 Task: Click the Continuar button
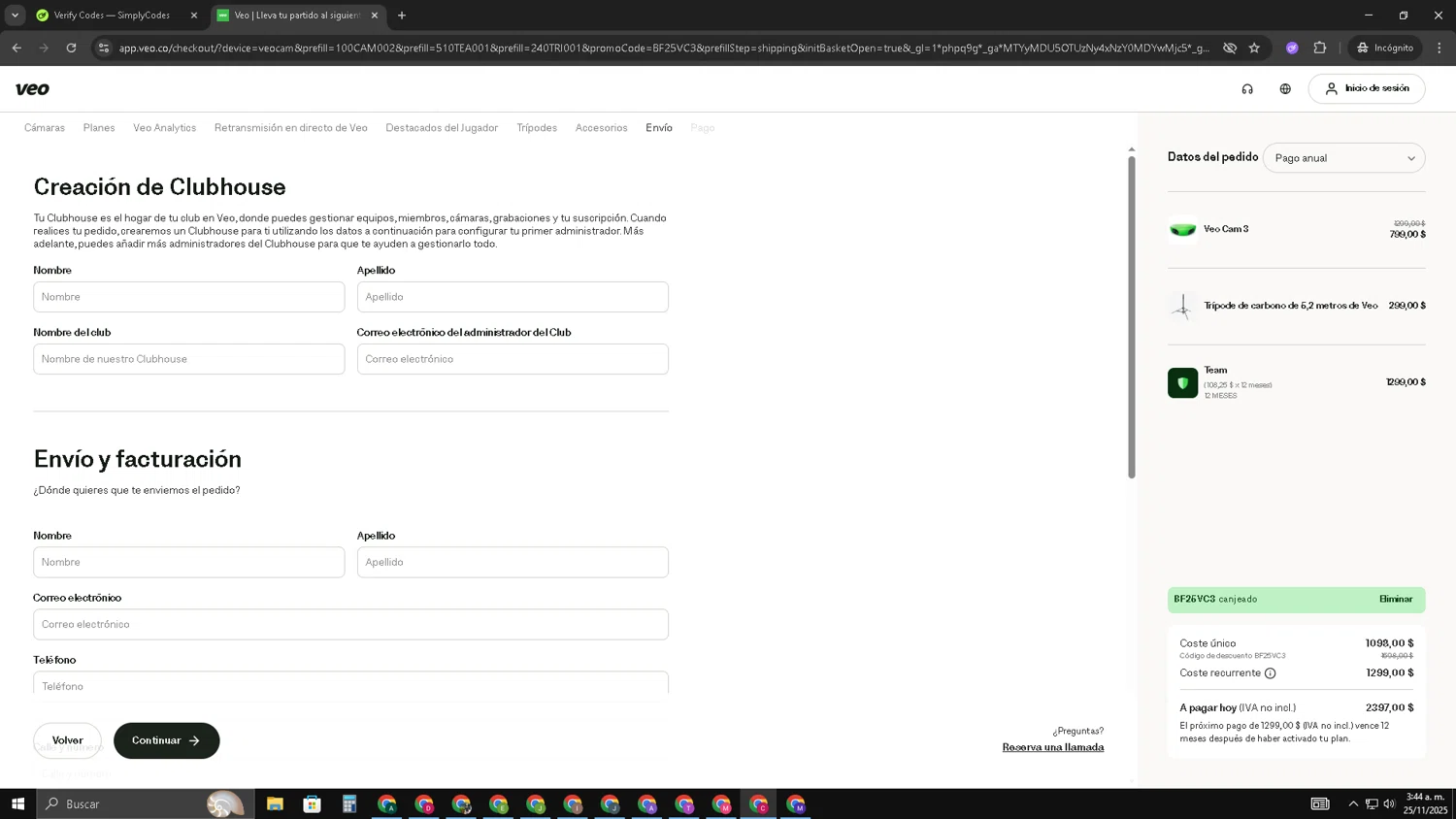pyautogui.click(x=167, y=740)
